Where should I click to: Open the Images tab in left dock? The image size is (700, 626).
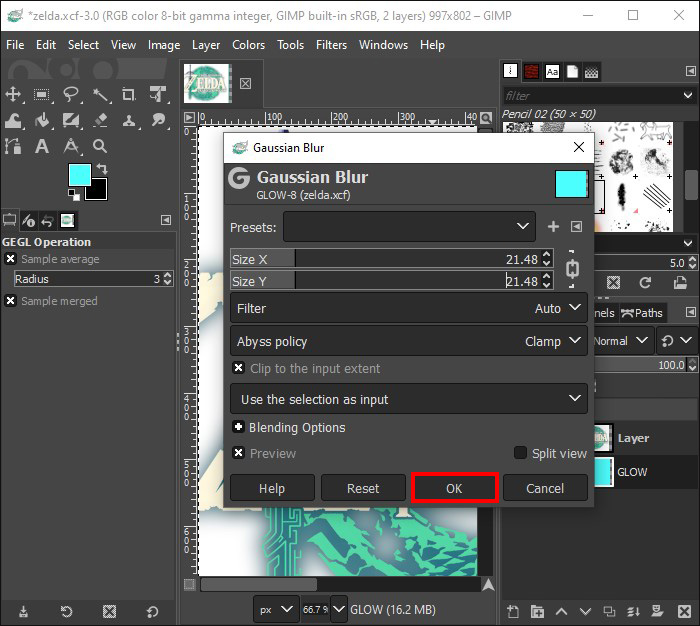[x=67, y=220]
